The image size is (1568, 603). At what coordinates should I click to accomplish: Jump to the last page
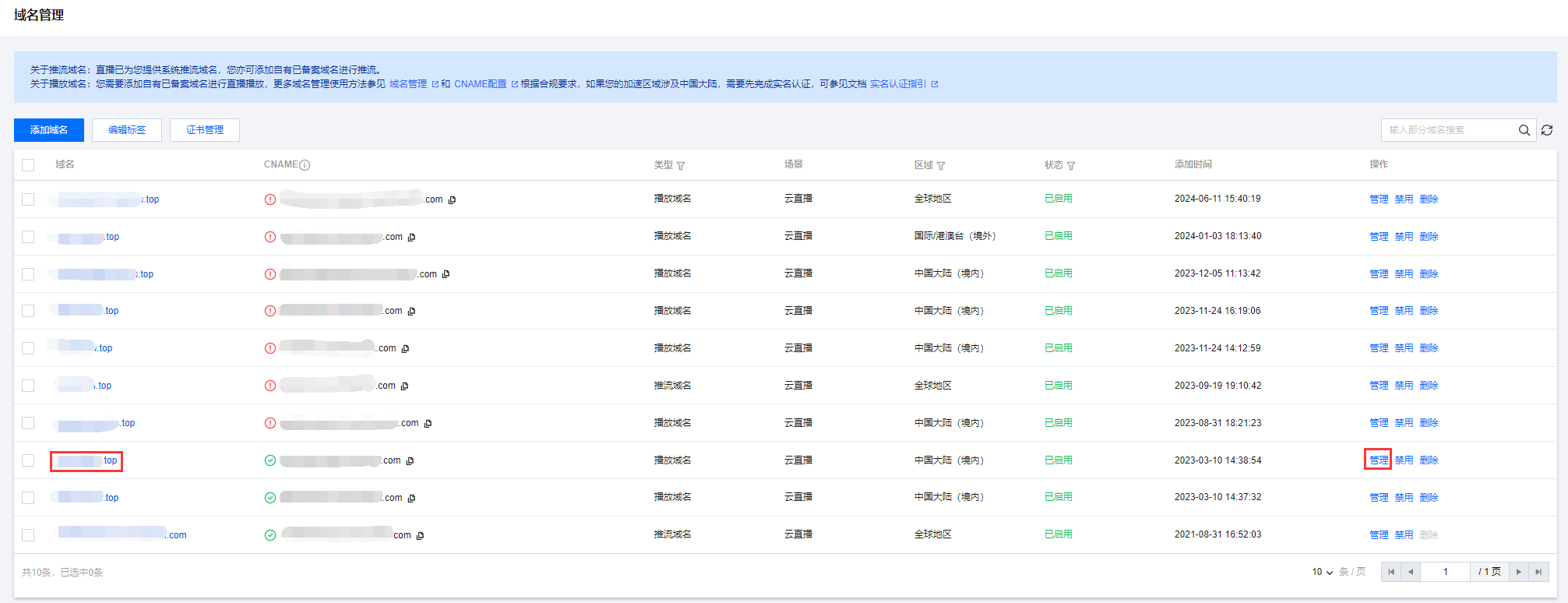(x=1538, y=572)
